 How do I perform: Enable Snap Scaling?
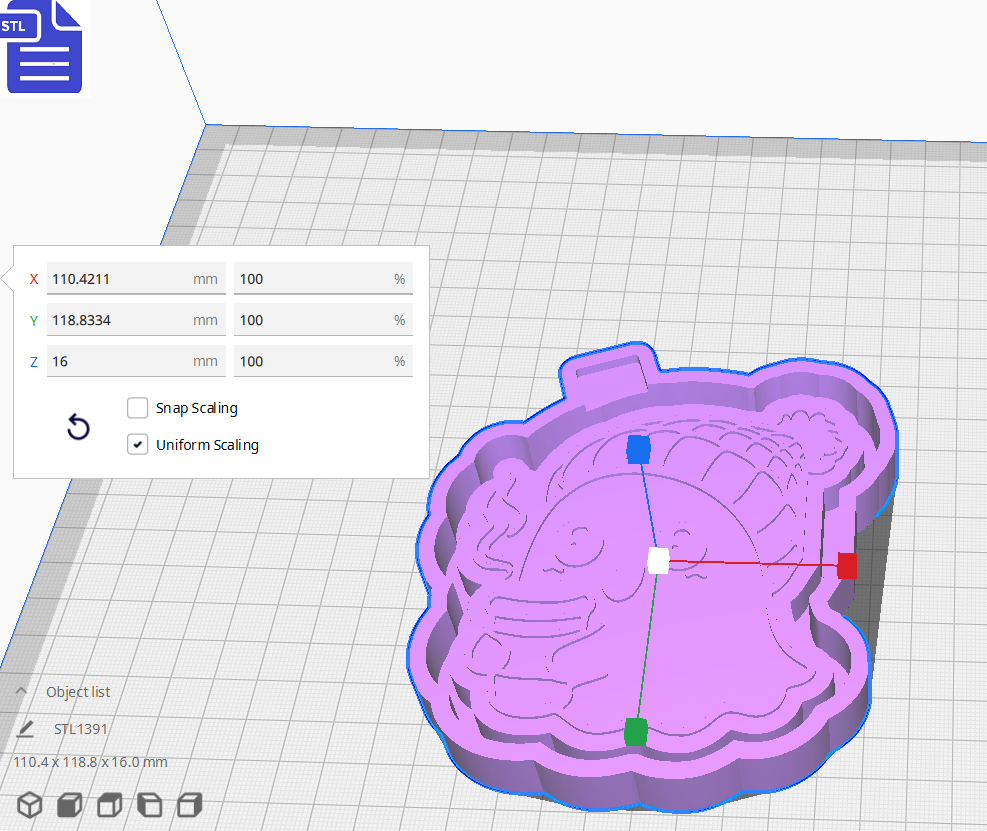pyautogui.click(x=137, y=408)
